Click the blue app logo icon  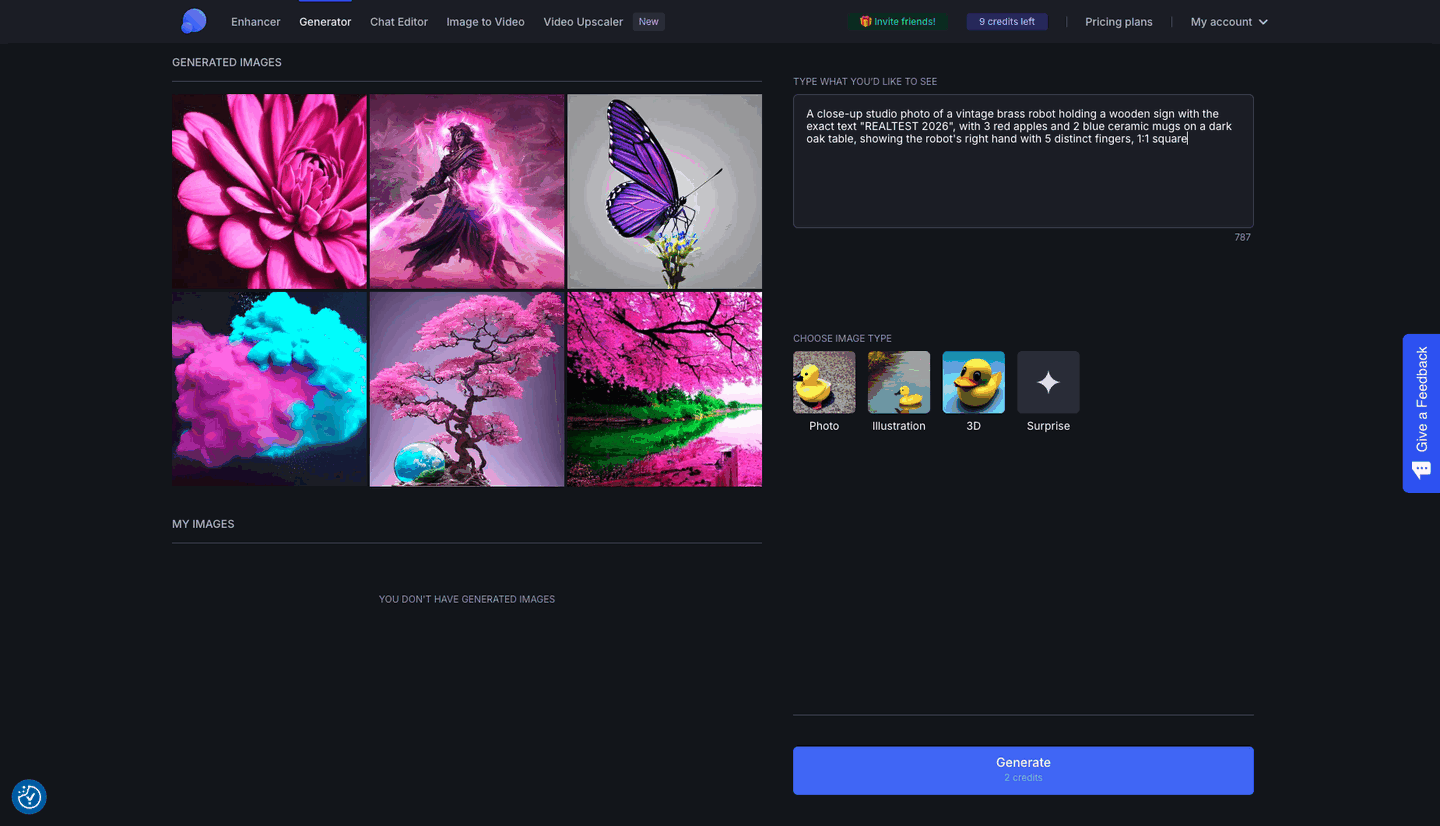[194, 21]
